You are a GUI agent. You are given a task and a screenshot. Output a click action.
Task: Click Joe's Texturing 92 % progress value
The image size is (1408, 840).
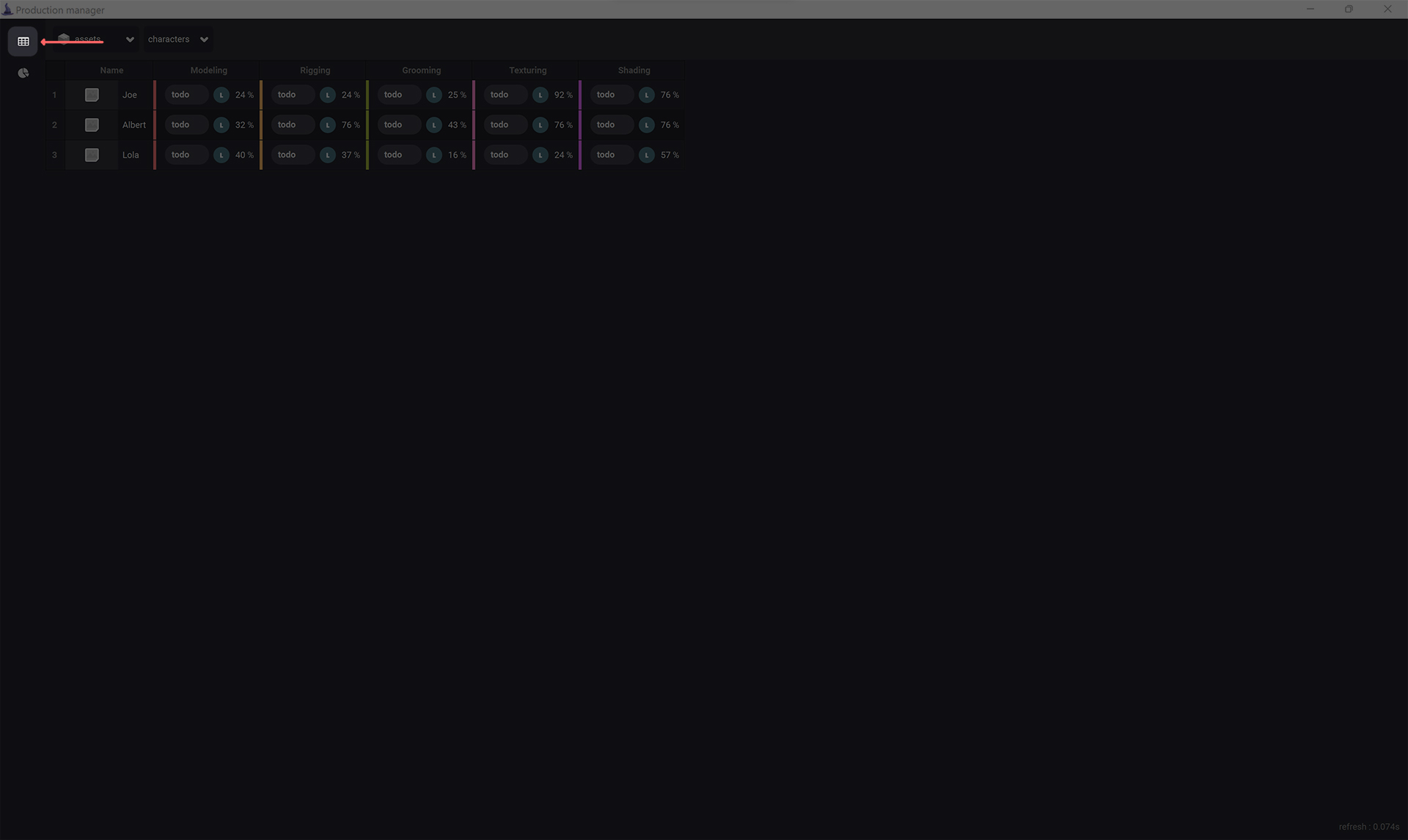pos(563,95)
